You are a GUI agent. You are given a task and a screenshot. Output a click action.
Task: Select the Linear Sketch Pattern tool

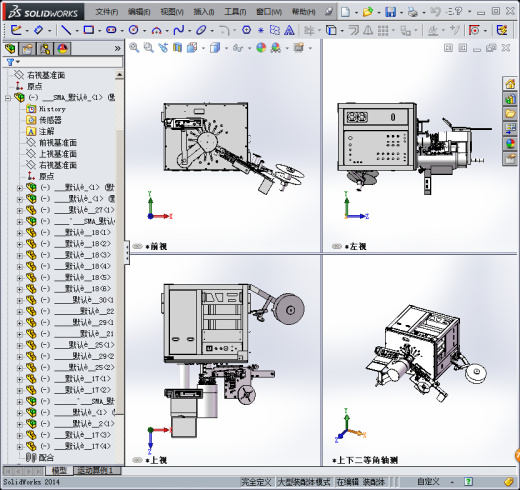tap(383, 30)
